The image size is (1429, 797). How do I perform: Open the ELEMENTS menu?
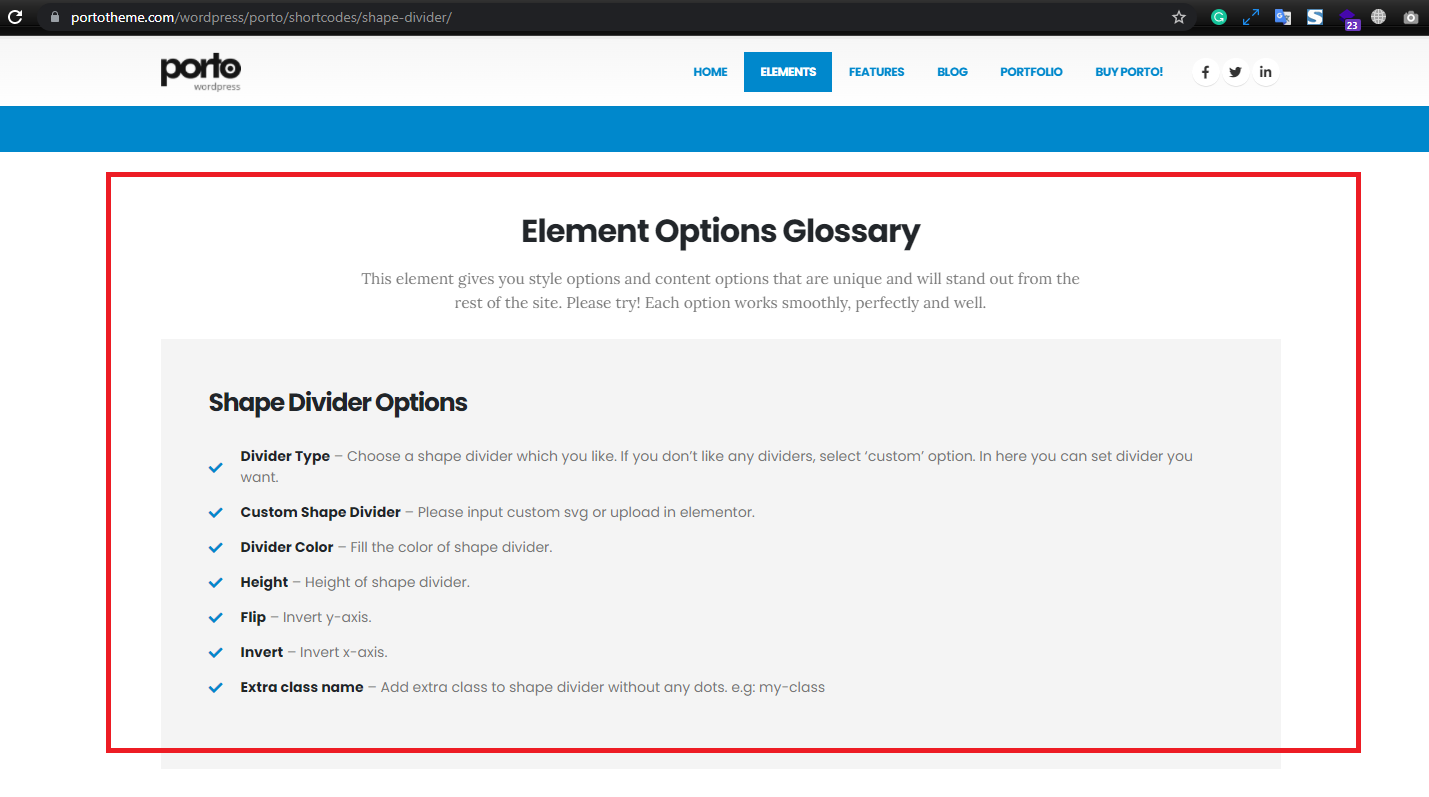tap(788, 72)
